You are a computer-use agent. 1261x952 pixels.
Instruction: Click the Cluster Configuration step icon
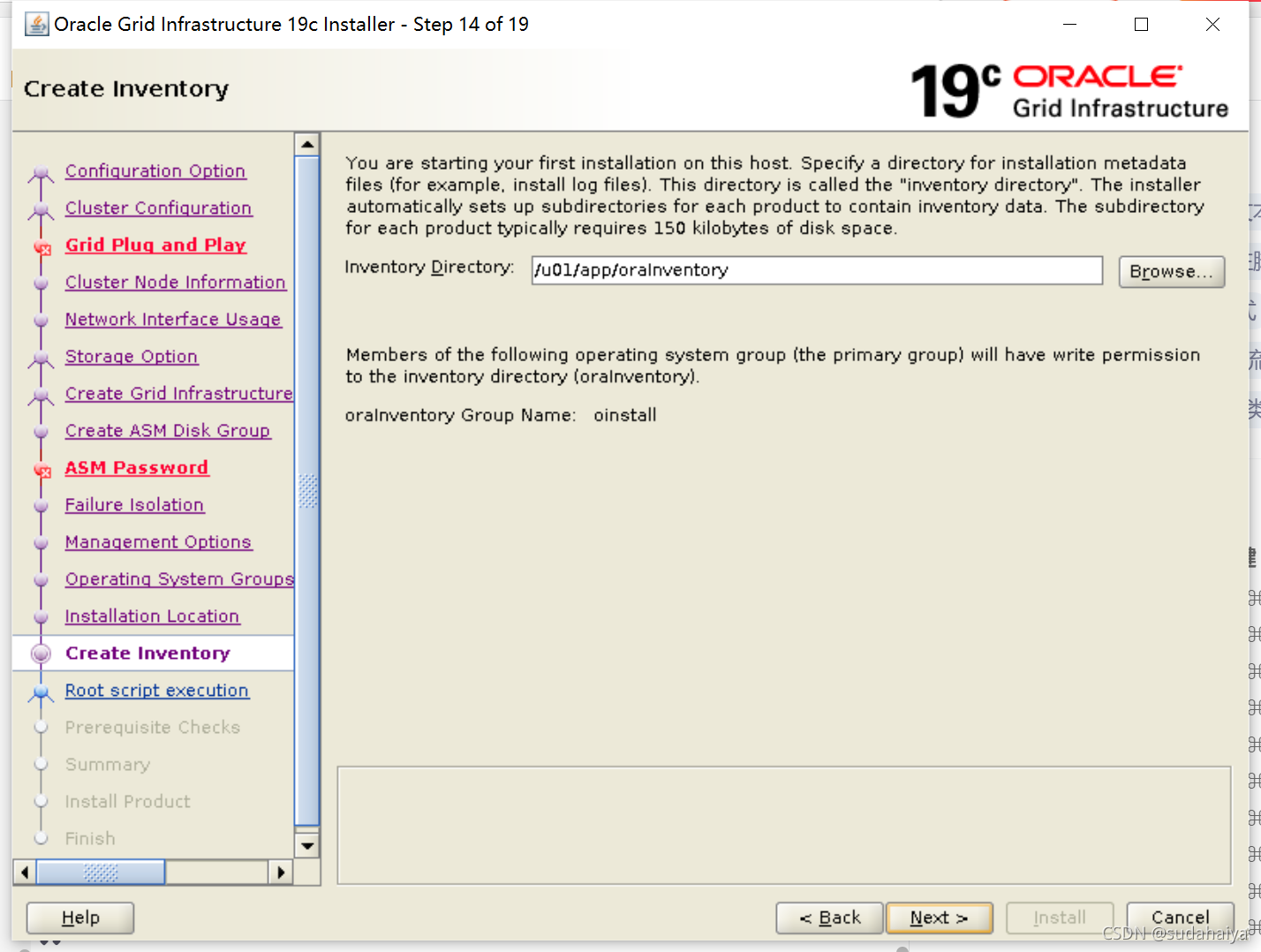click(x=41, y=210)
